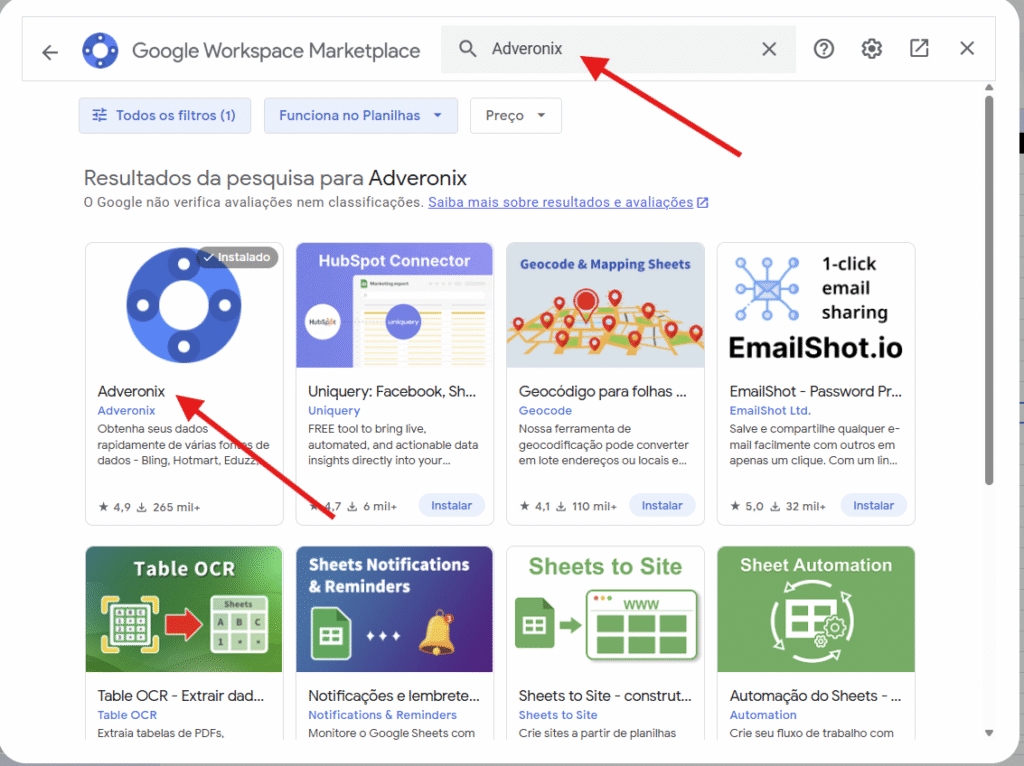Image resolution: width=1024 pixels, height=766 pixels.
Task: Install the Geocódigo para folhas add-on
Action: pyautogui.click(x=661, y=505)
